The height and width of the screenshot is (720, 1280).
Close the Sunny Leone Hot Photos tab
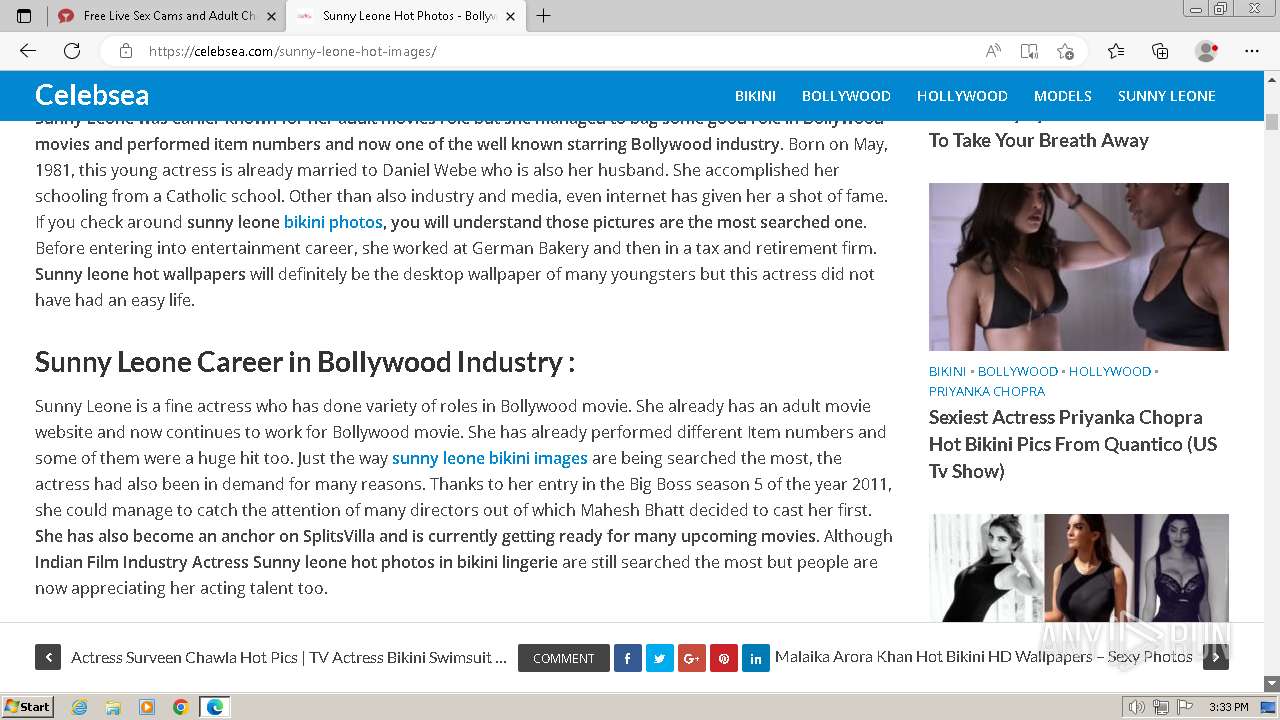510,16
